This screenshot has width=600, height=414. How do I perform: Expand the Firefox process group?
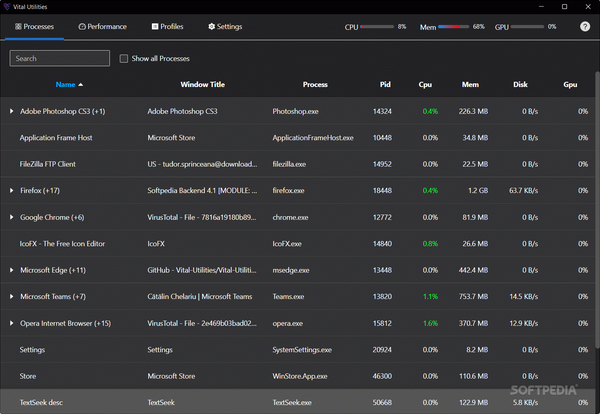tap(12, 190)
